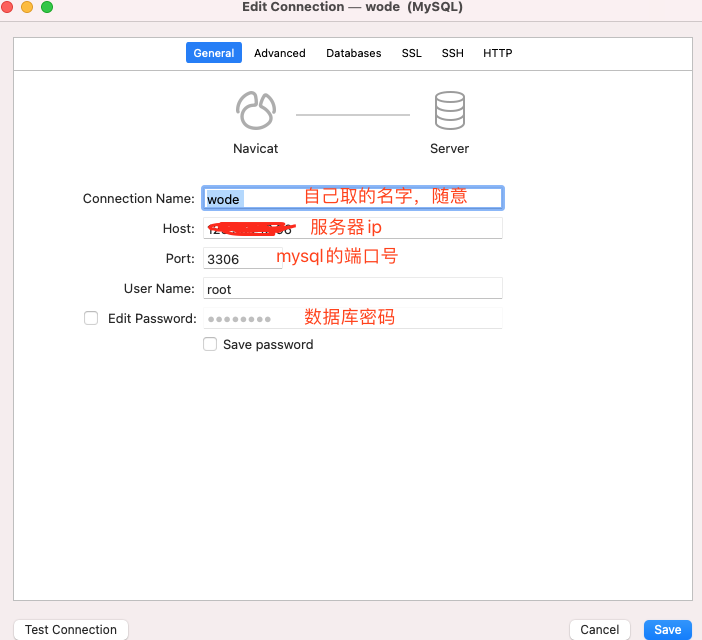Click the 'Server' caption text

click(x=449, y=148)
